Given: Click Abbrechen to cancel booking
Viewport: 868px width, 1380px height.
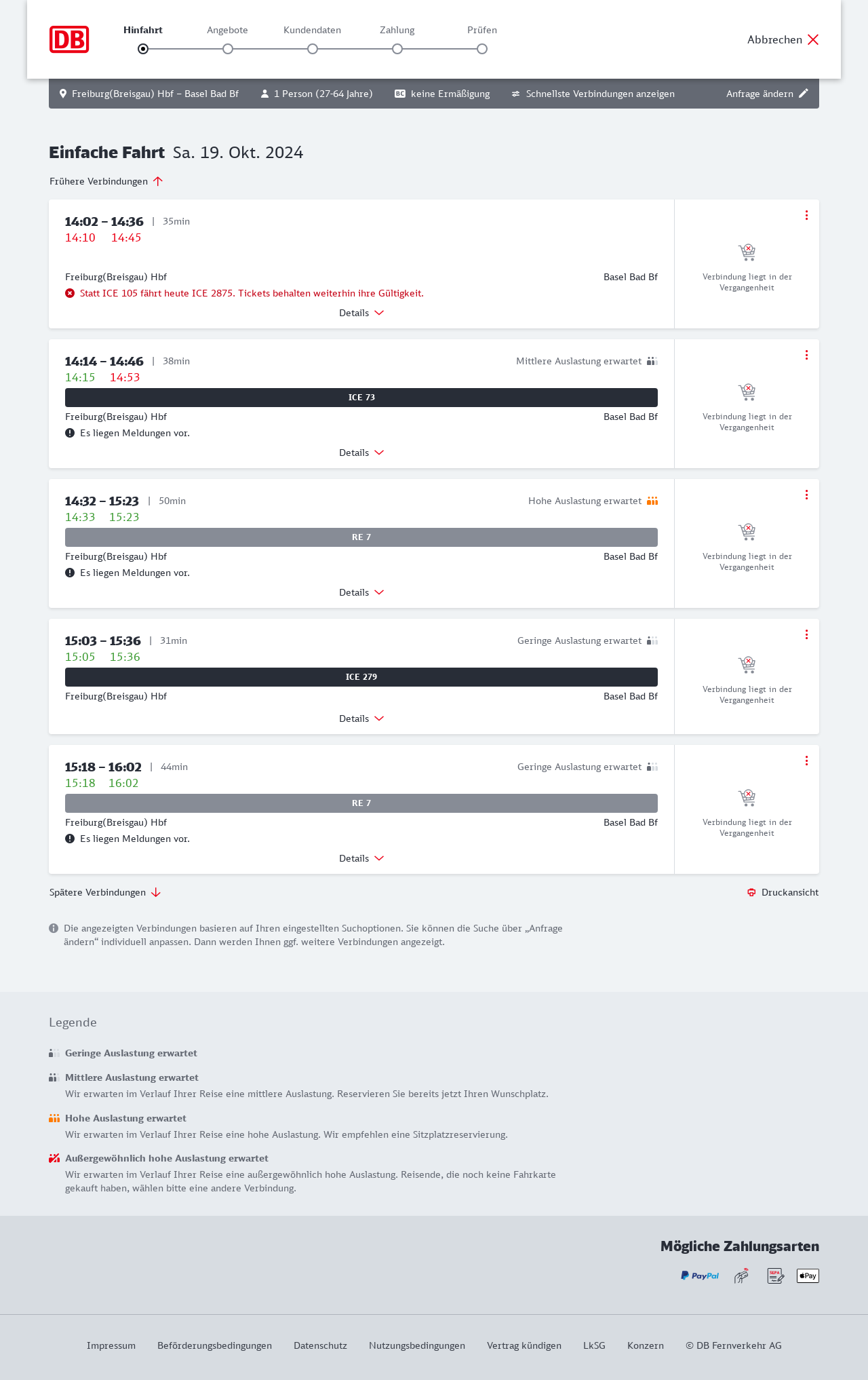Looking at the screenshot, I should click(x=783, y=39).
